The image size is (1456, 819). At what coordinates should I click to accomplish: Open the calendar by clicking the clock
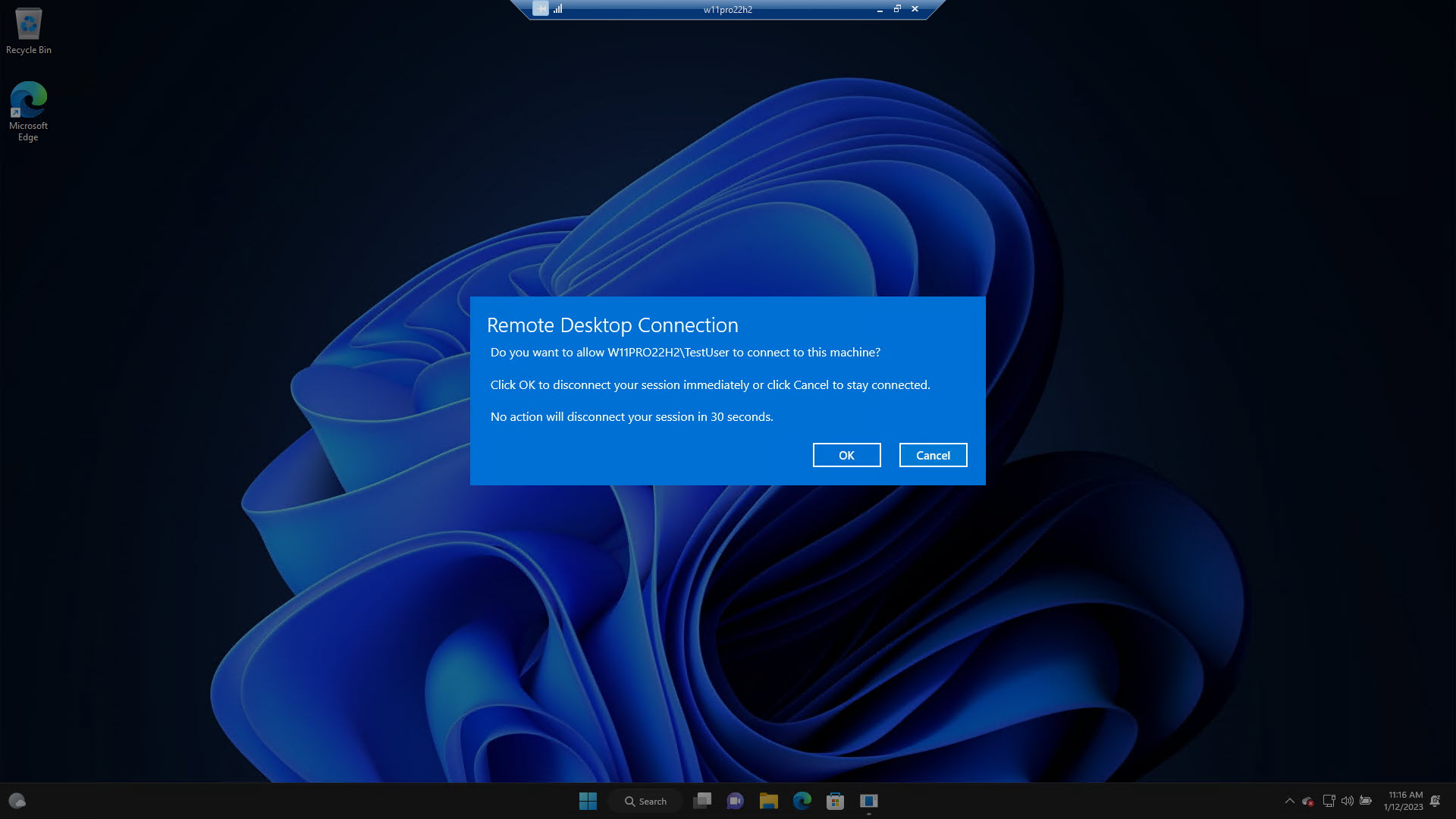coord(1404,801)
